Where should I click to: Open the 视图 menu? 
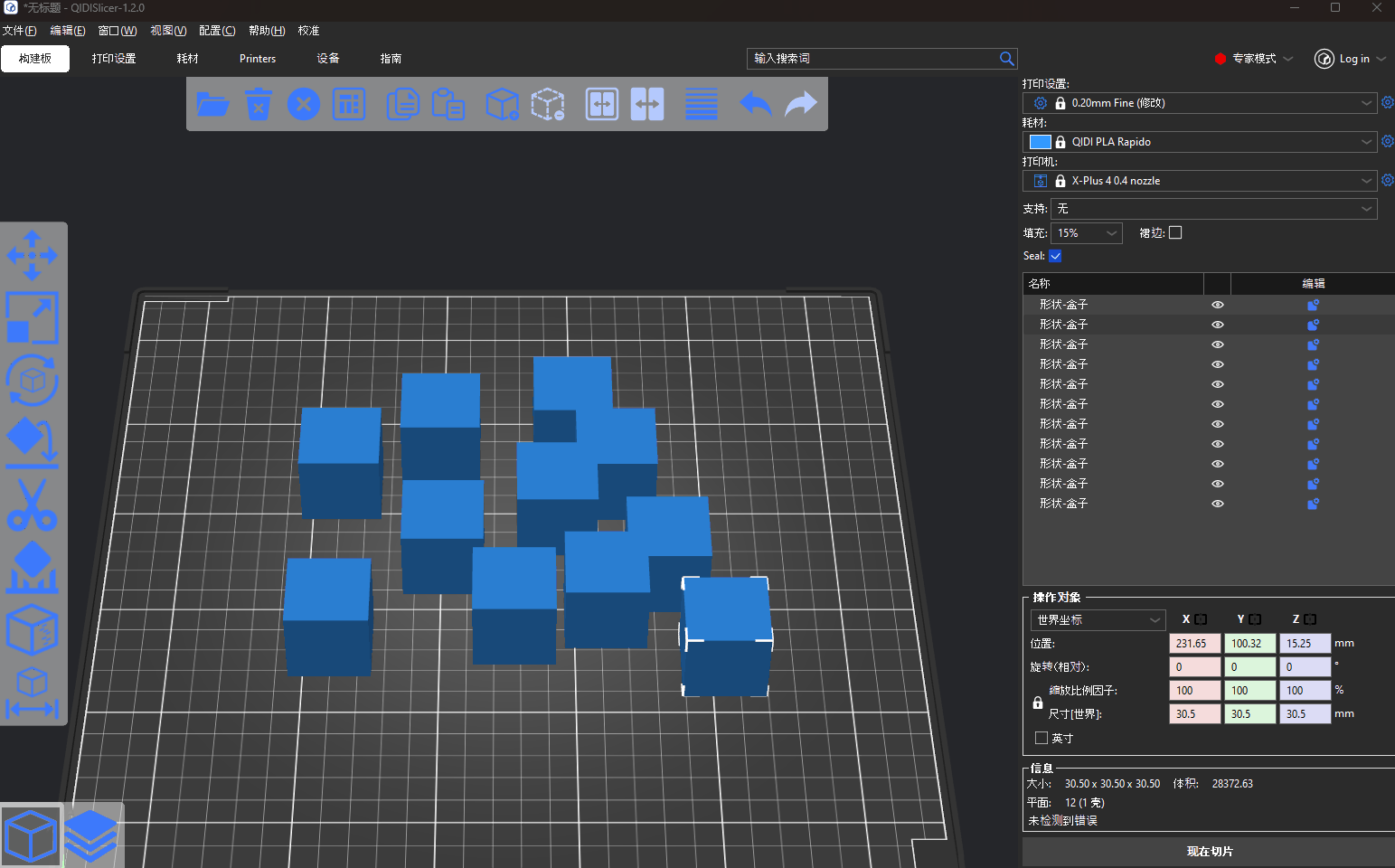pos(168,31)
